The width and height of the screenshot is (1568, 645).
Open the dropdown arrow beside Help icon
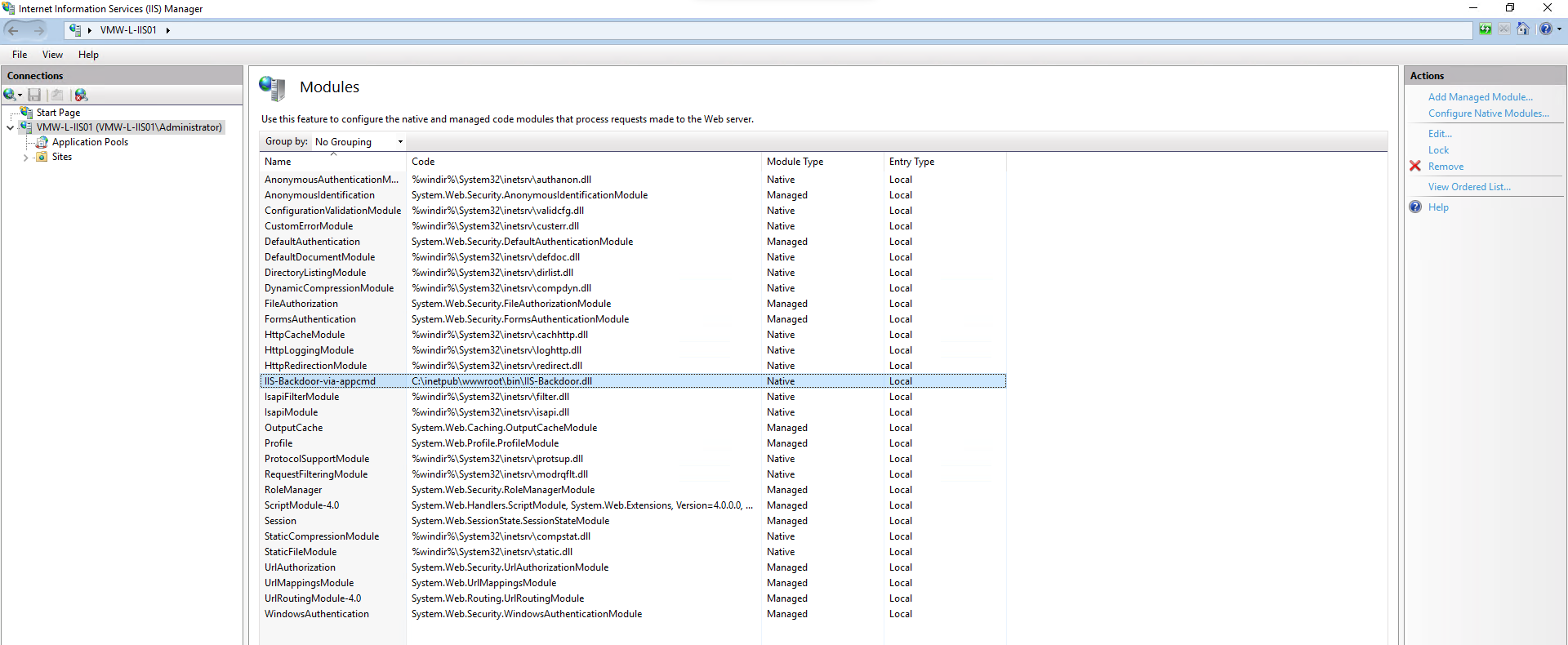(1559, 29)
